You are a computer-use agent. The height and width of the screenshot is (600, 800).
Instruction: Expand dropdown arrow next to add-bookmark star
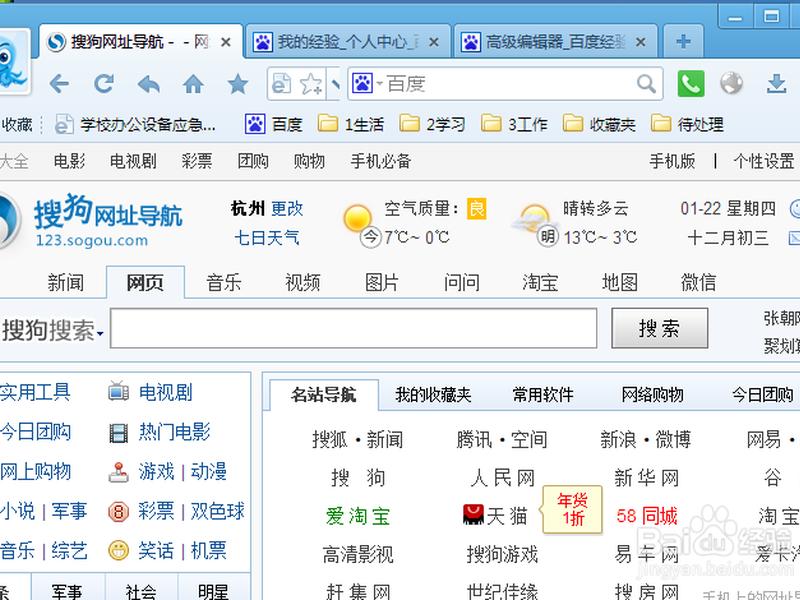(x=335, y=84)
